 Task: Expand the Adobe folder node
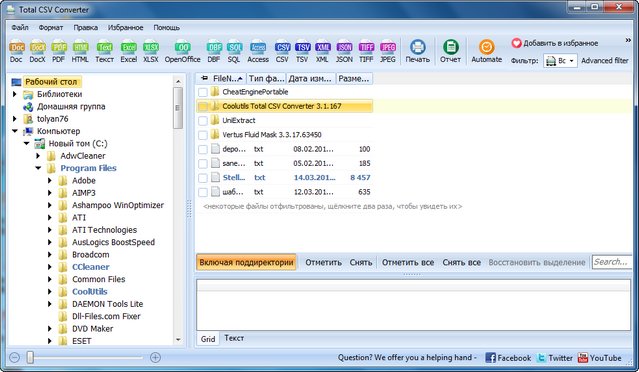pyautogui.click(x=50, y=180)
